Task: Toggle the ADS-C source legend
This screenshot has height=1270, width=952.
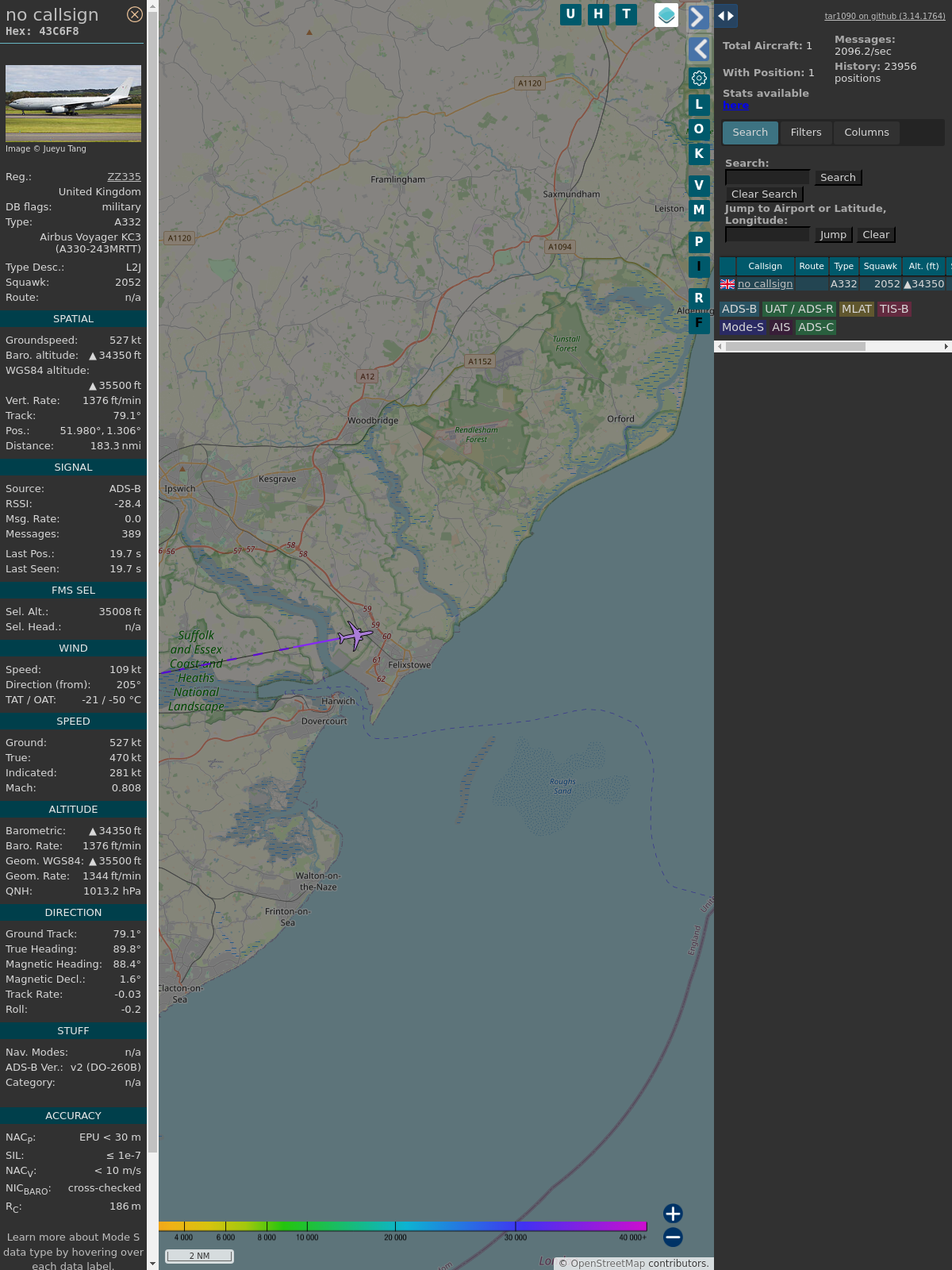Action: click(816, 327)
